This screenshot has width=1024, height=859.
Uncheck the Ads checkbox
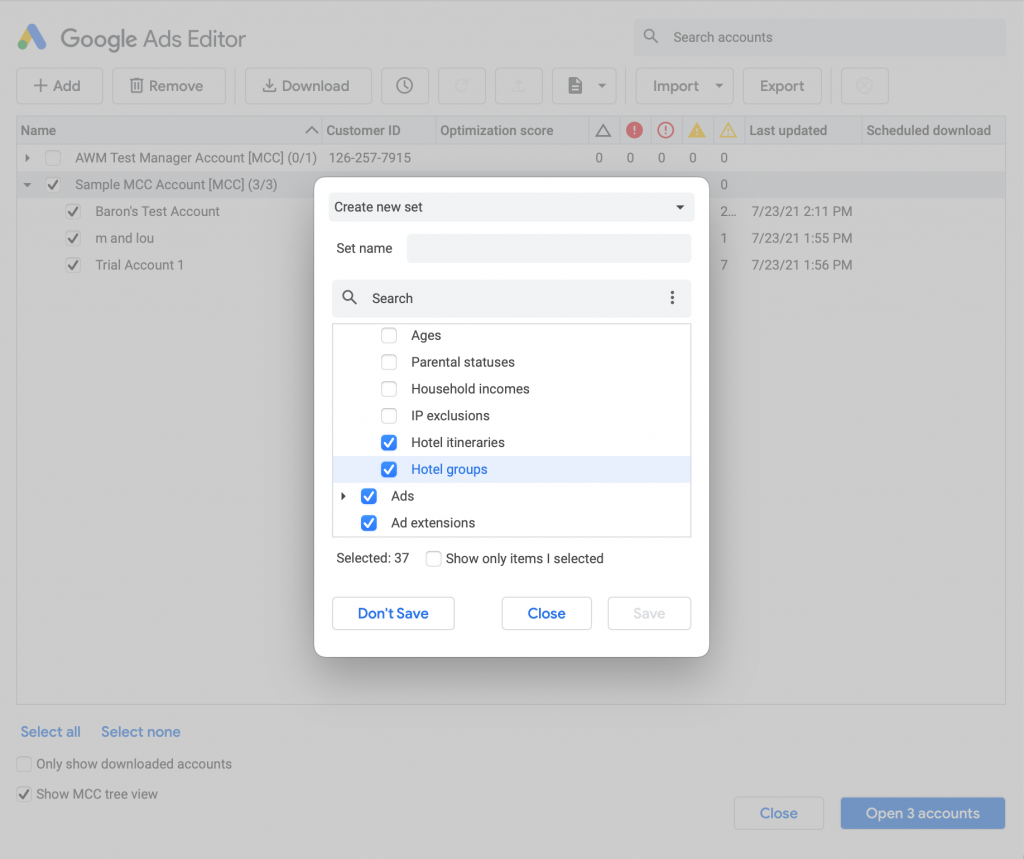click(x=368, y=496)
